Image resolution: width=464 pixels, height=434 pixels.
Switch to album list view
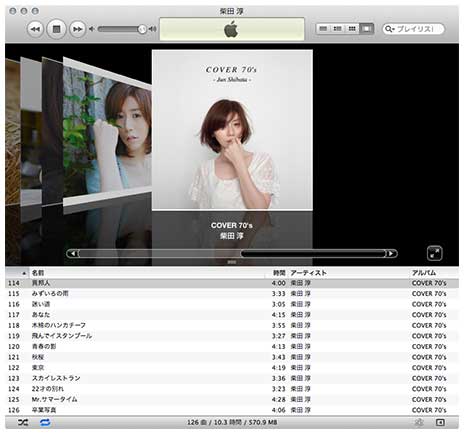[337, 29]
